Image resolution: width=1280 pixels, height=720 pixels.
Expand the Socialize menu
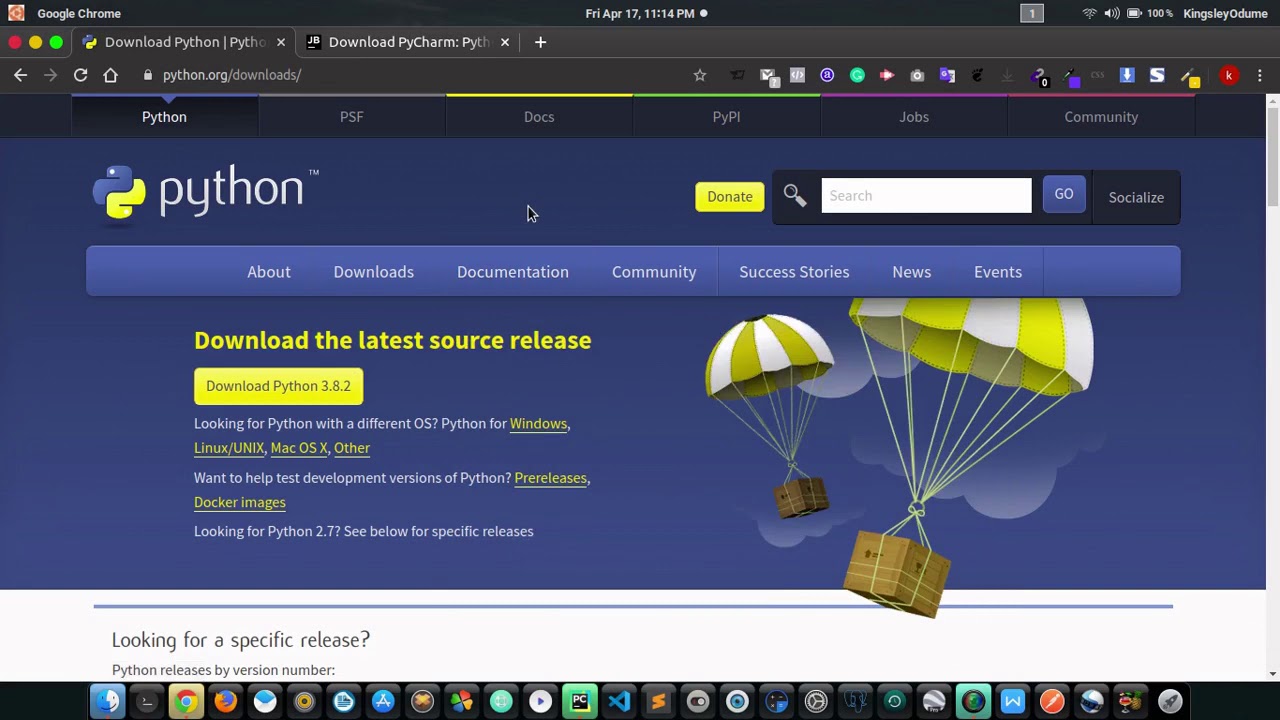[1136, 197]
